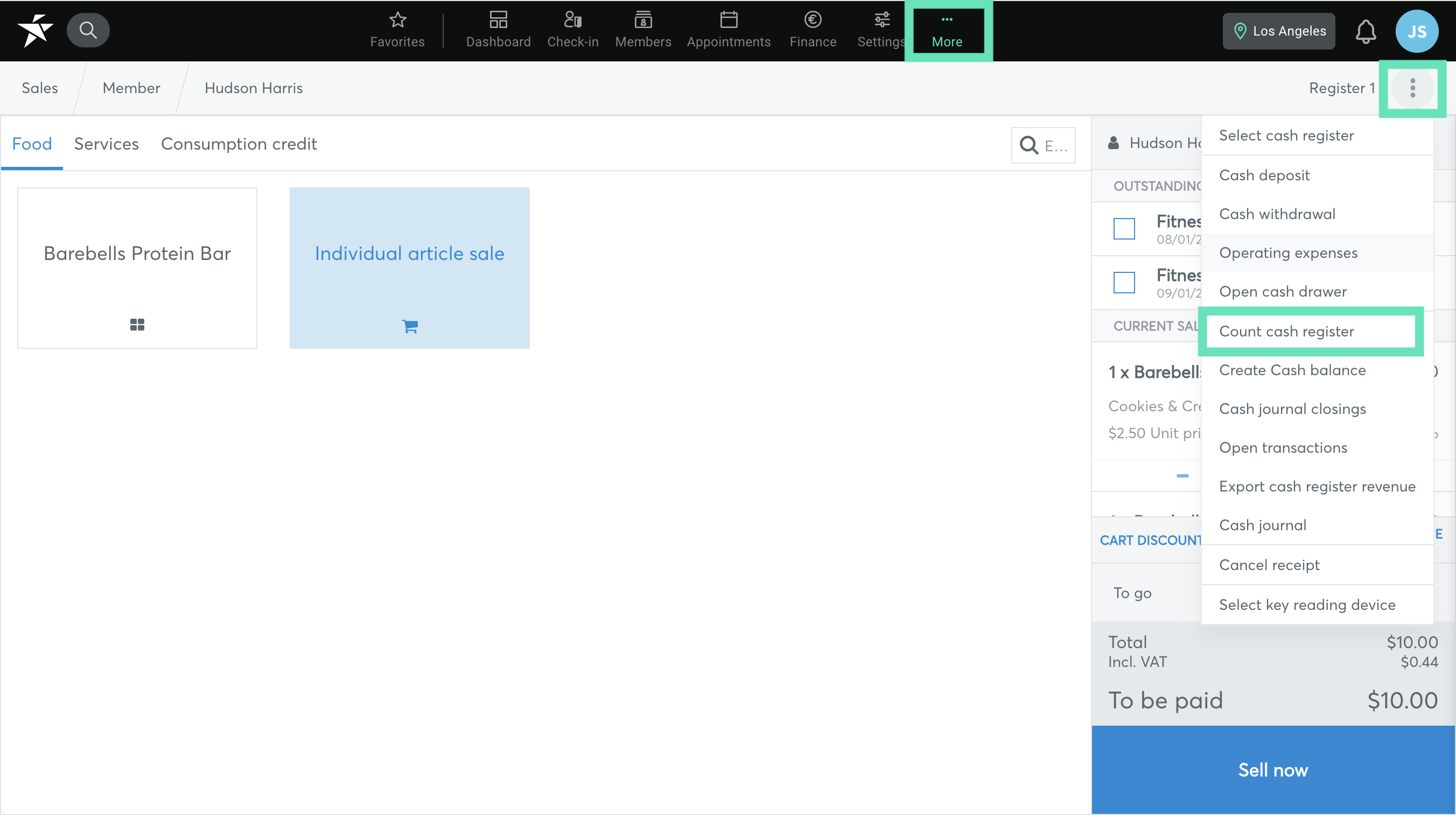Open the More menu
1456x815 pixels.
(x=947, y=31)
